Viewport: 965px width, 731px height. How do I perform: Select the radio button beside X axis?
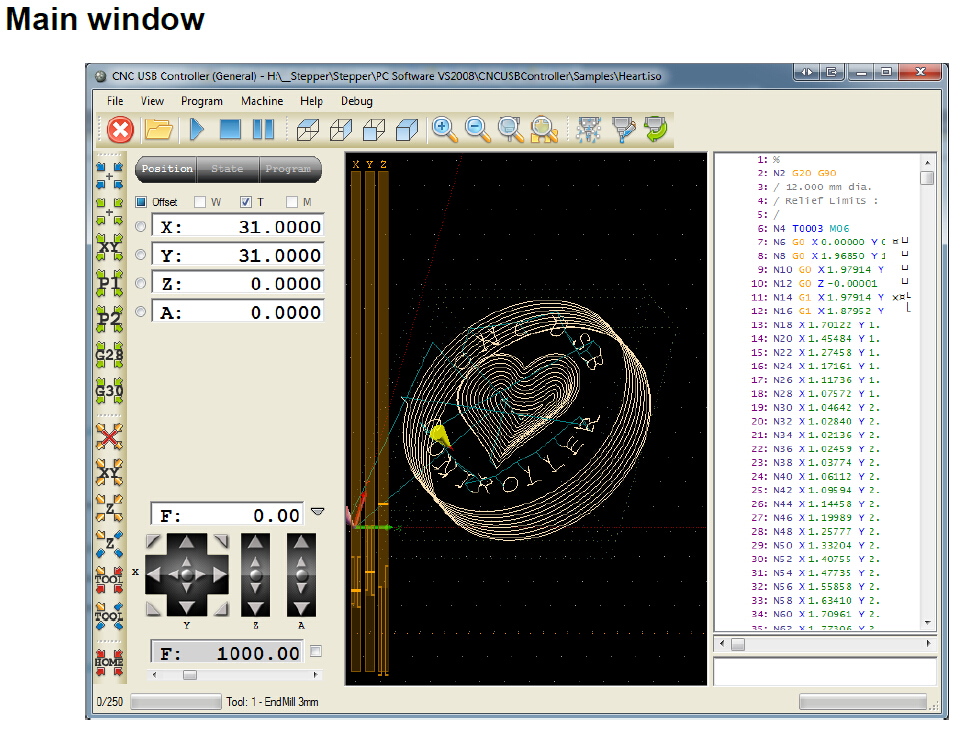140,227
